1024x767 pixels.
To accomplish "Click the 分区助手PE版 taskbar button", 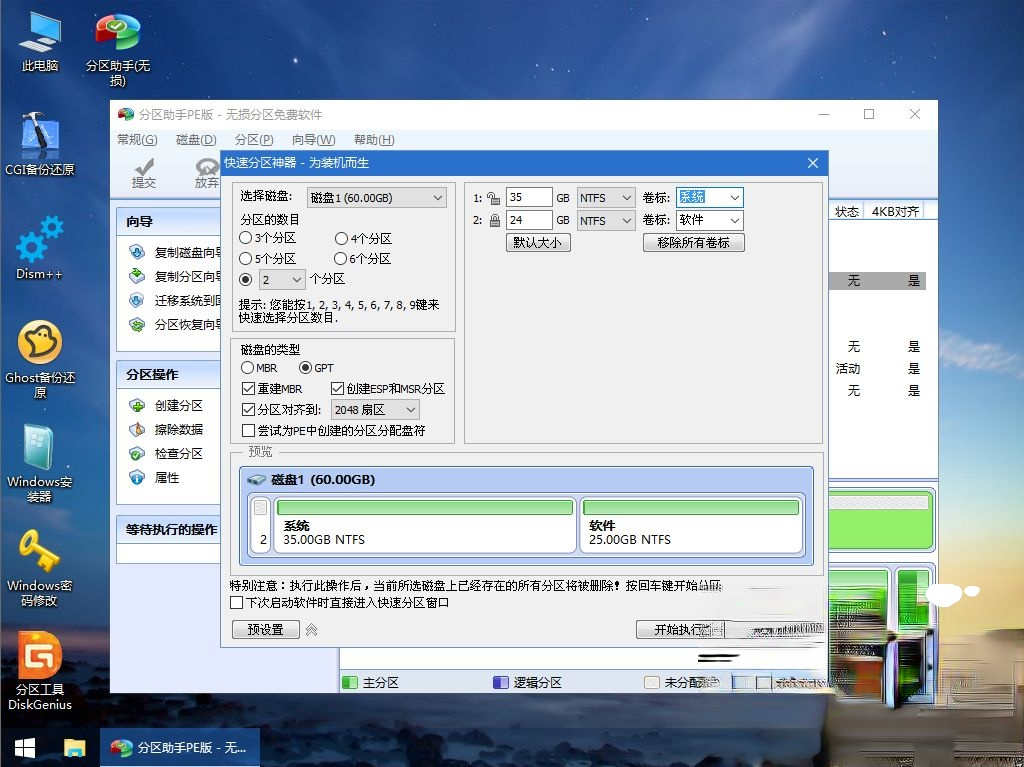I will click(180, 747).
